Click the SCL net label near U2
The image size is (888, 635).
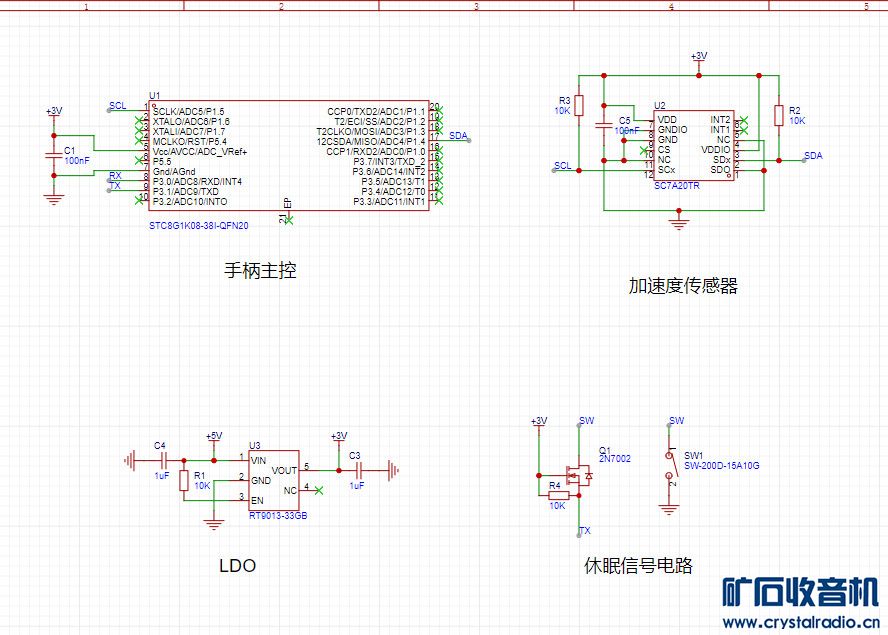[563, 166]
